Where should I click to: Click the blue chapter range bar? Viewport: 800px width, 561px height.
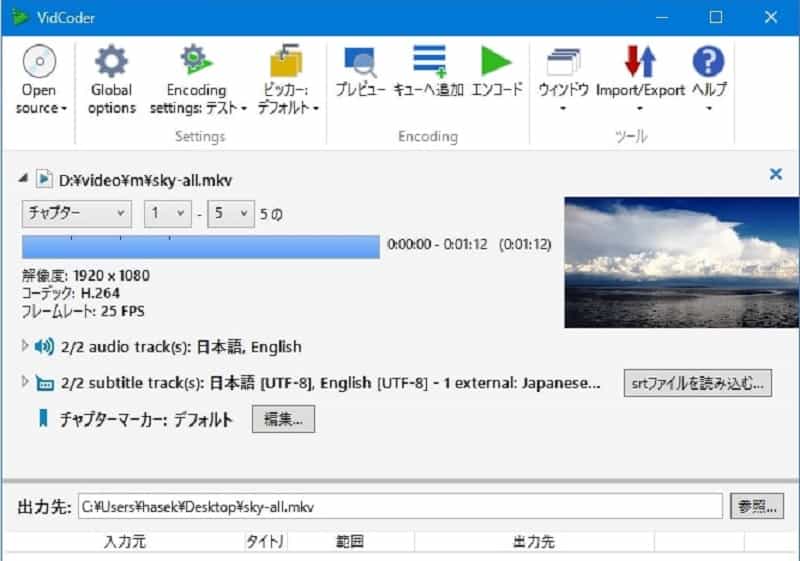click(201, 247)
